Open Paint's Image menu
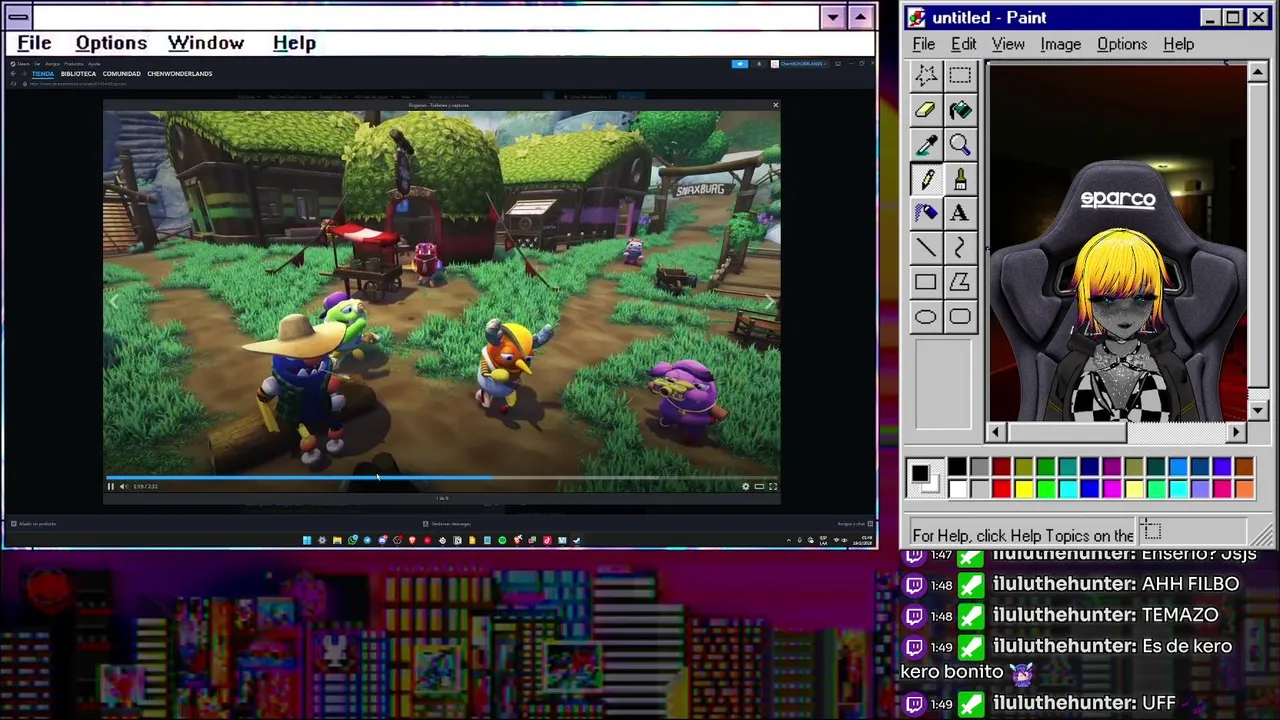Screen dimensions: 1280x720 1060,44
